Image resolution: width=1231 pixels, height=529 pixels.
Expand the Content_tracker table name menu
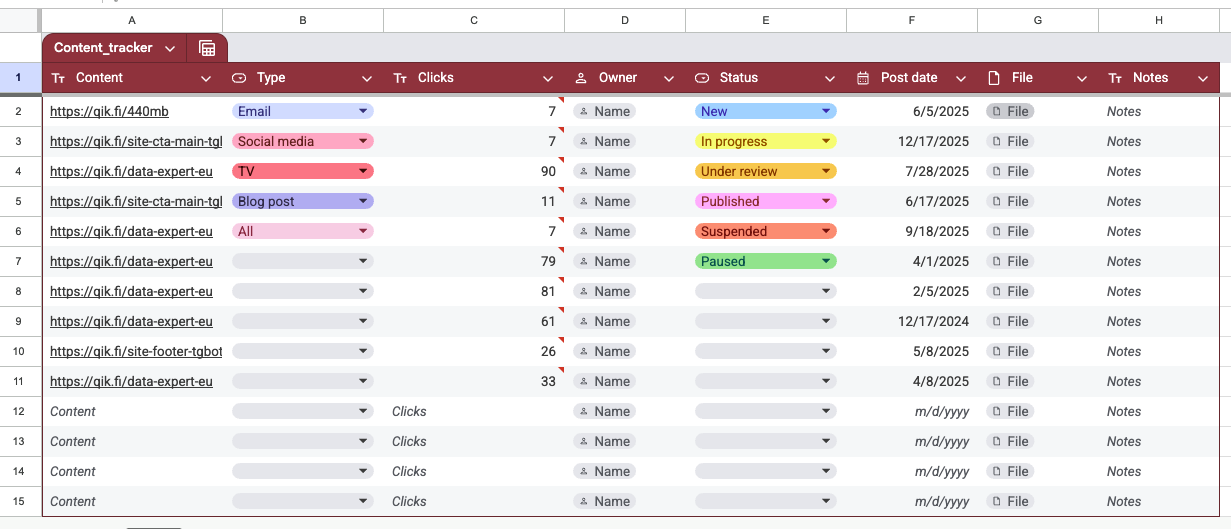click(169, 48)
